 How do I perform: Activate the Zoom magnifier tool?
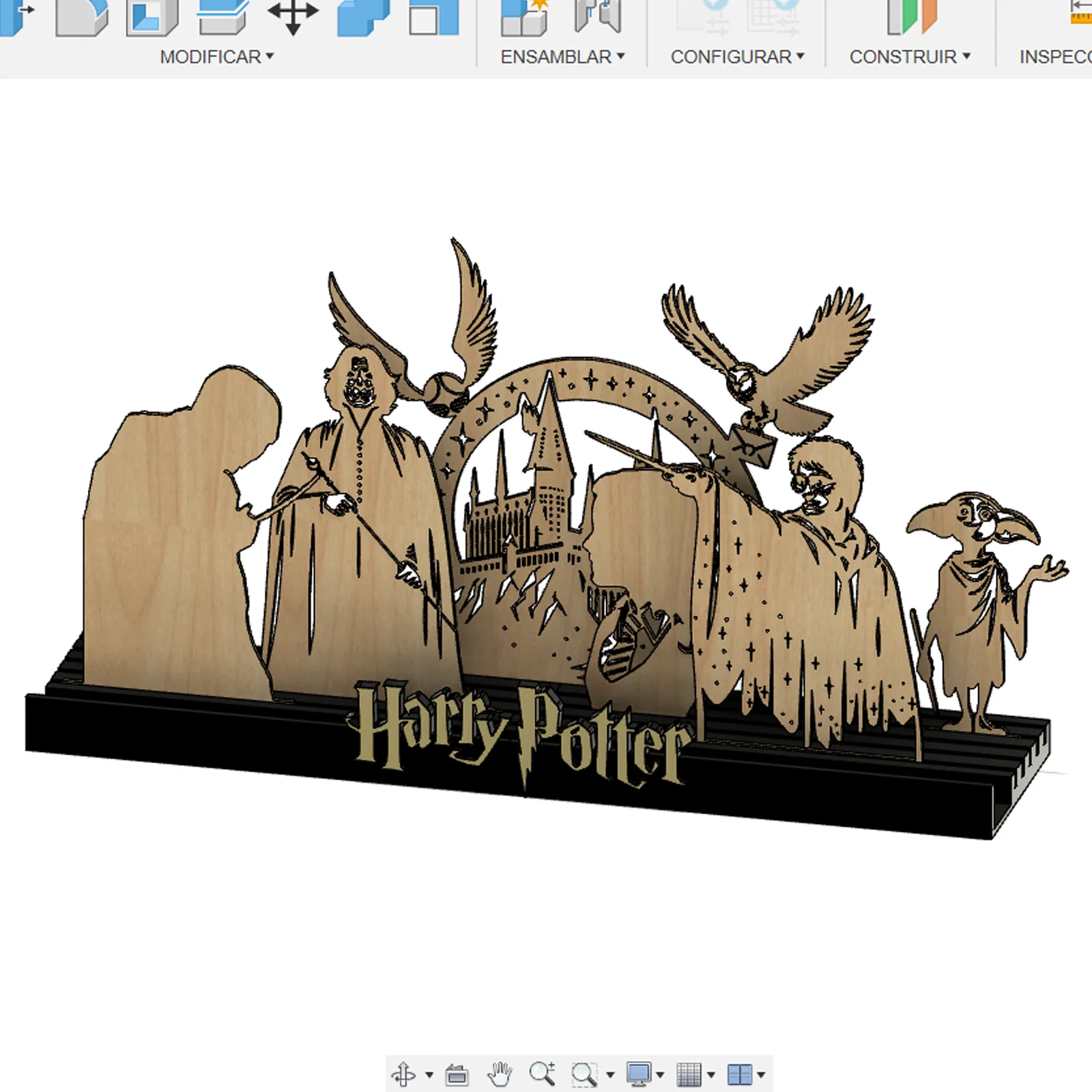click(543, 1074)
